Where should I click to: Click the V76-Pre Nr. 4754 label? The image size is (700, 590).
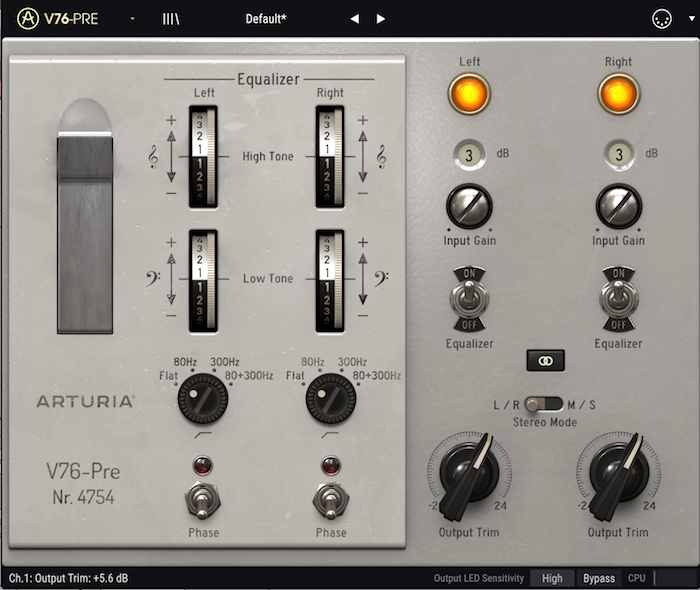(x=83, y=484)
